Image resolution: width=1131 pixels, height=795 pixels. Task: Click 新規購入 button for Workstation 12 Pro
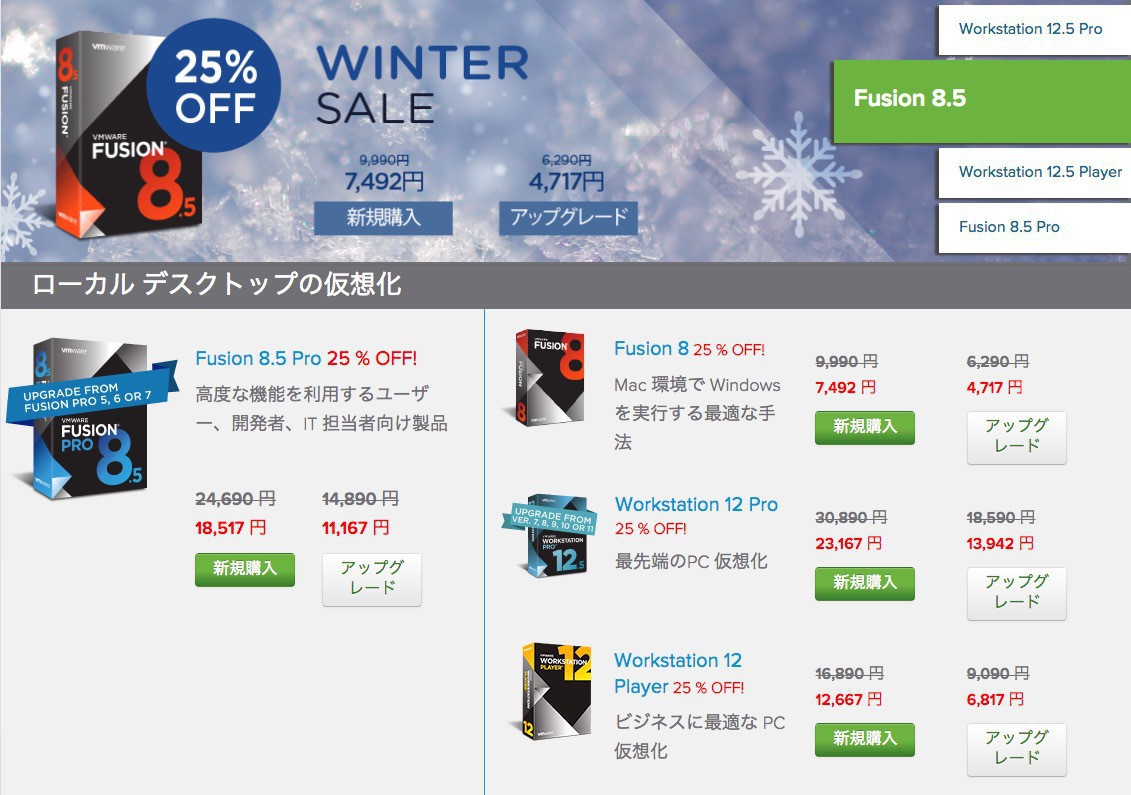865,583
